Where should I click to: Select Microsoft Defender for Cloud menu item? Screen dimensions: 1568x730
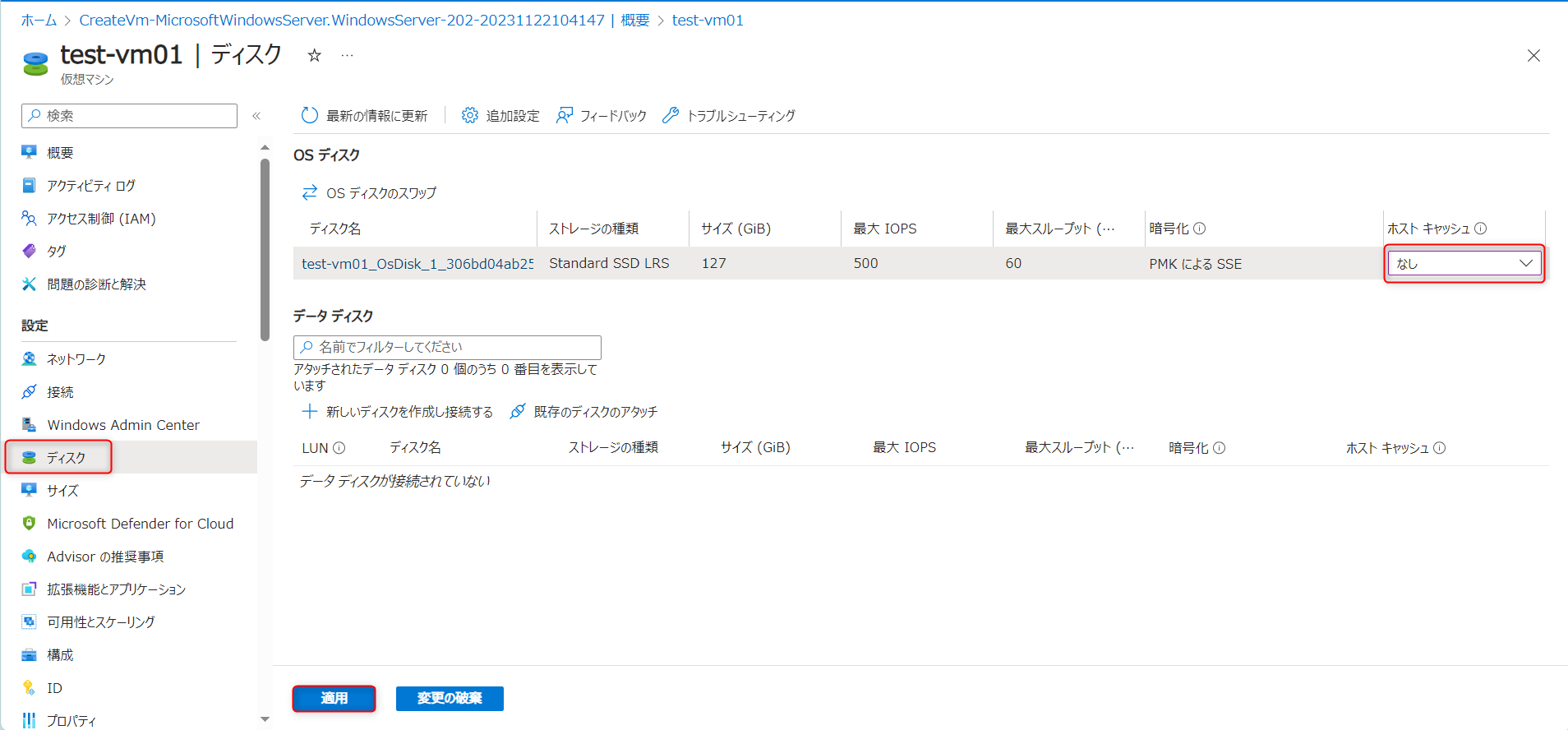[140, 524]
